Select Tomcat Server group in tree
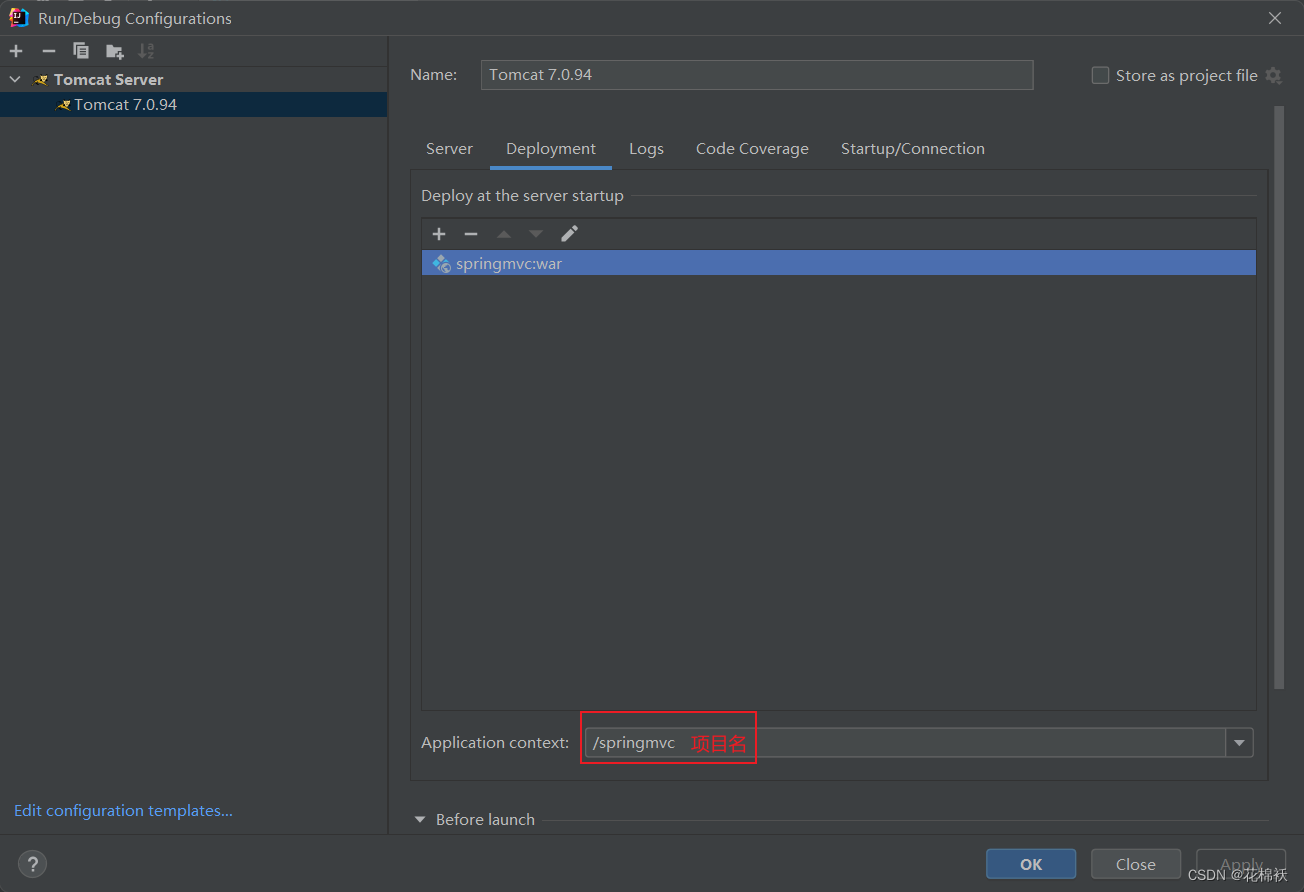The image size is (1304, 892). point(108,79)
